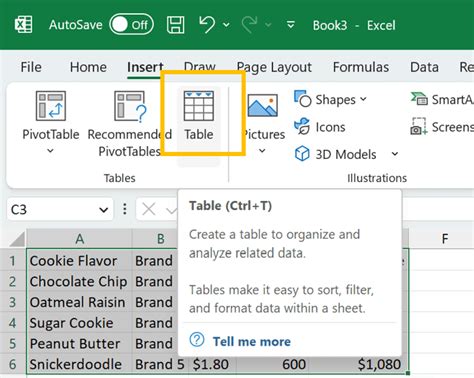Click the Chocolate Chip cell
474x378 pixels.
pos(79,281)
